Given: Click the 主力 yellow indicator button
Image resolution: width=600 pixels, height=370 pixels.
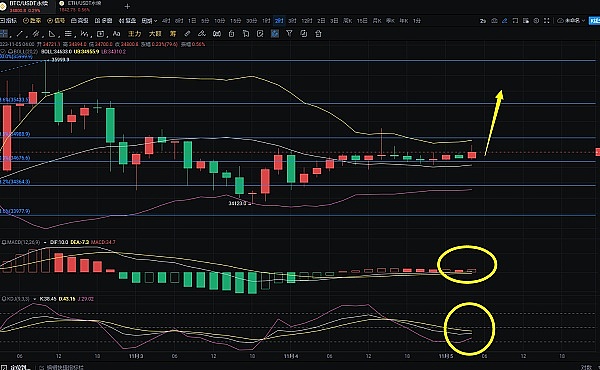Looking at the screenshot, I should pyautogui.click(x=135, y=34).
